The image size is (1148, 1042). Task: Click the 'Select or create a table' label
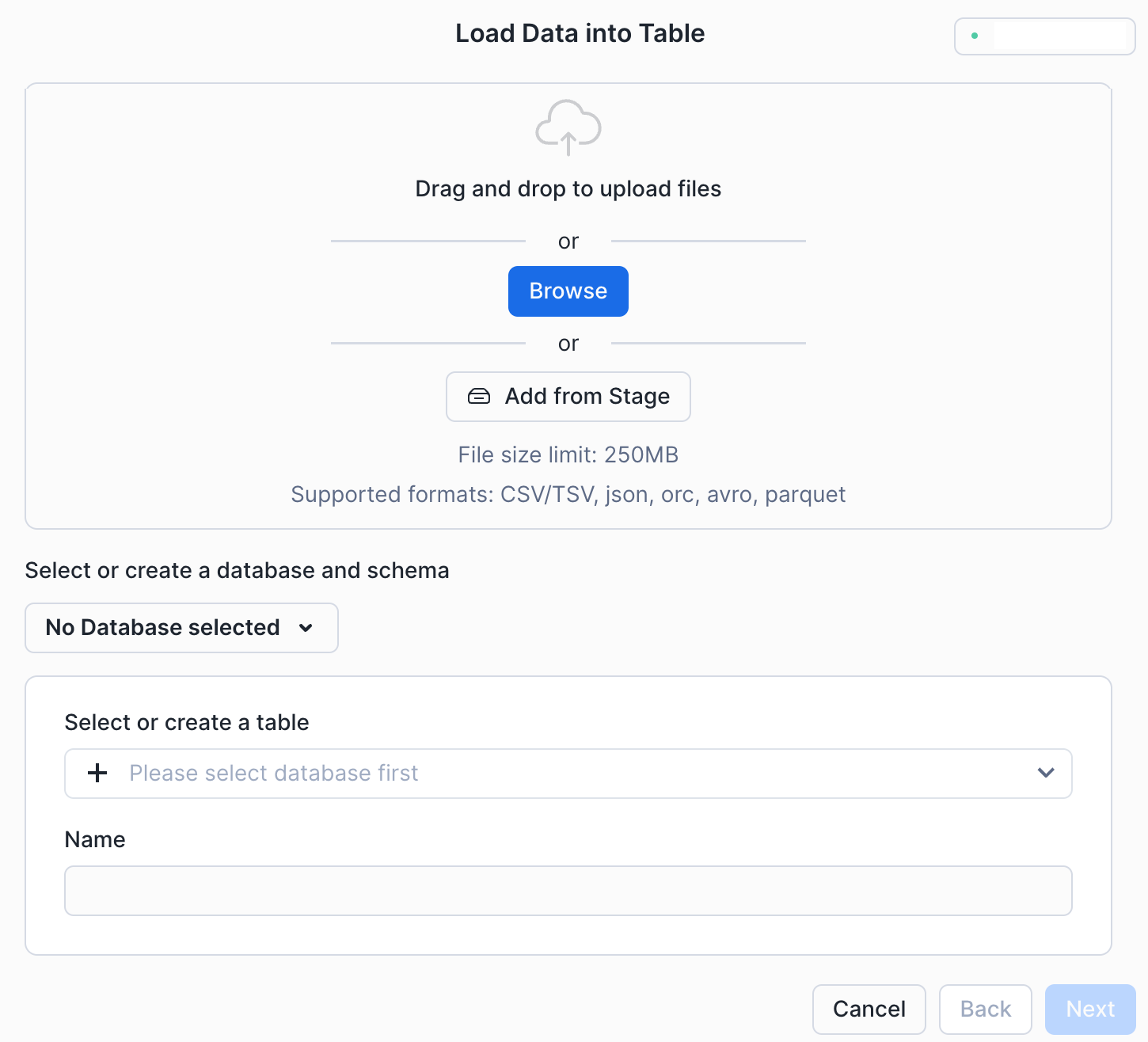(187, 722)
